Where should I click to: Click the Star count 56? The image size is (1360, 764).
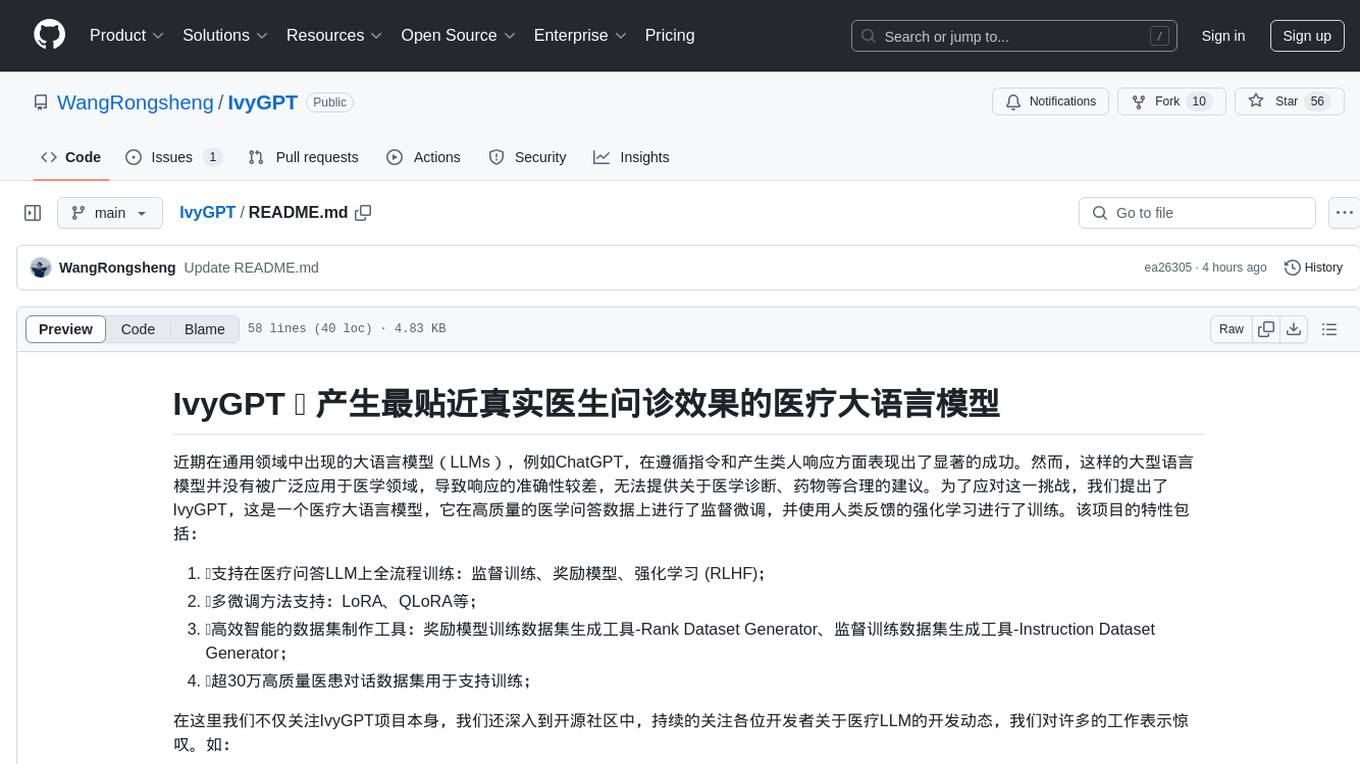click(1317, 102)
